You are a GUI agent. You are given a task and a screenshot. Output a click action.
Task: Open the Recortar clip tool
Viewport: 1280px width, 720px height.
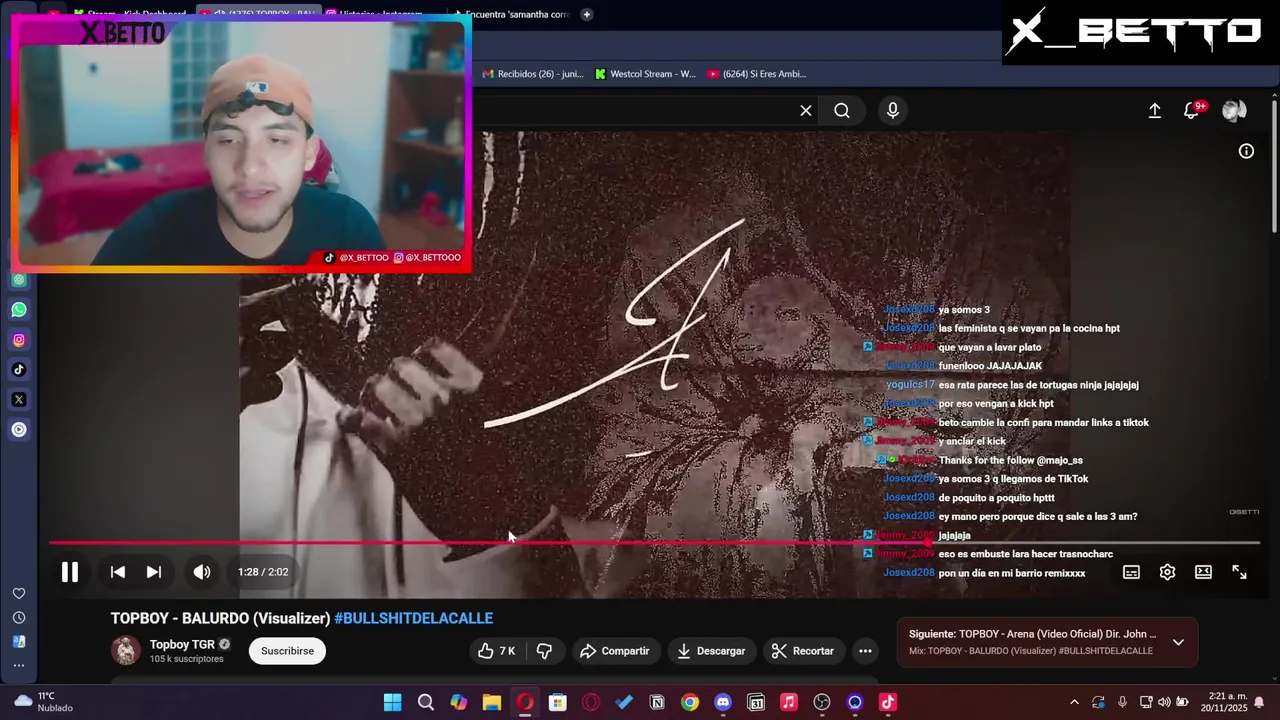(x=803, y=651)
